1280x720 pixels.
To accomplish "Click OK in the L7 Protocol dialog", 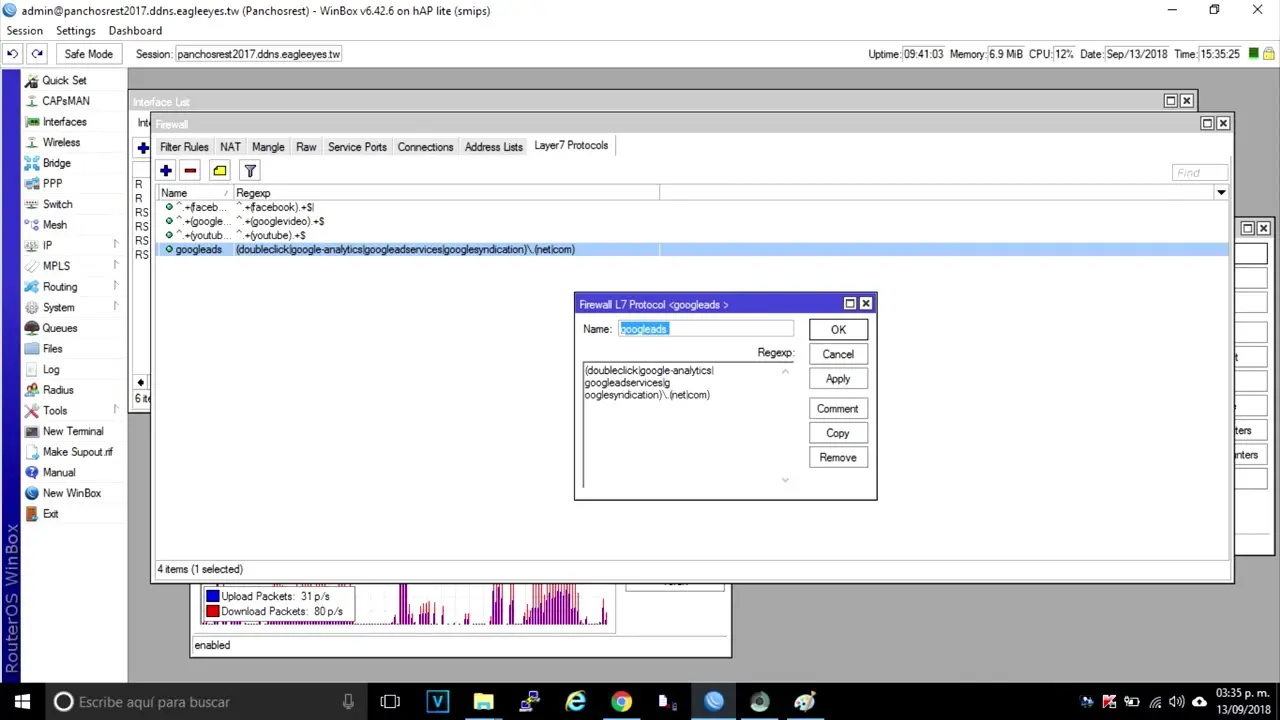I will [x=838, y=330].
